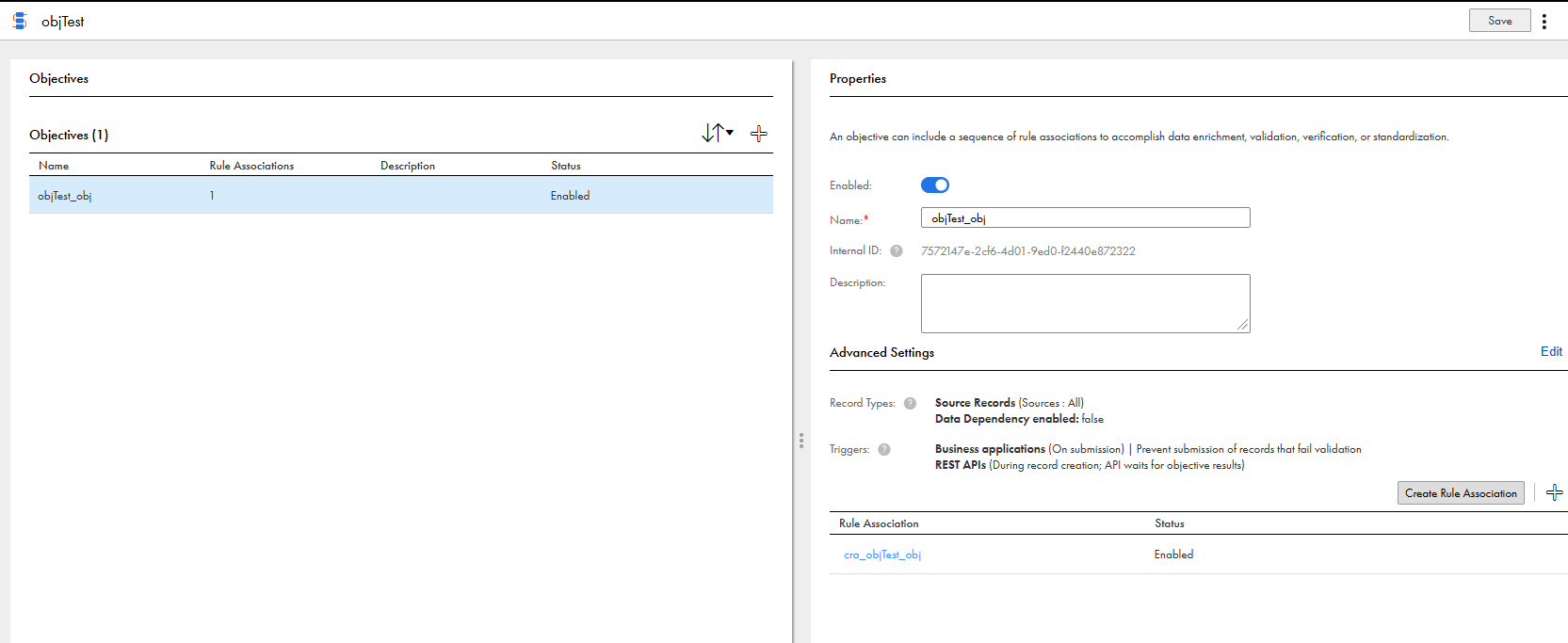Viewport: 1568px width, 643px height.
Task: Click the Description column header
Action: [x=408, y=166]
